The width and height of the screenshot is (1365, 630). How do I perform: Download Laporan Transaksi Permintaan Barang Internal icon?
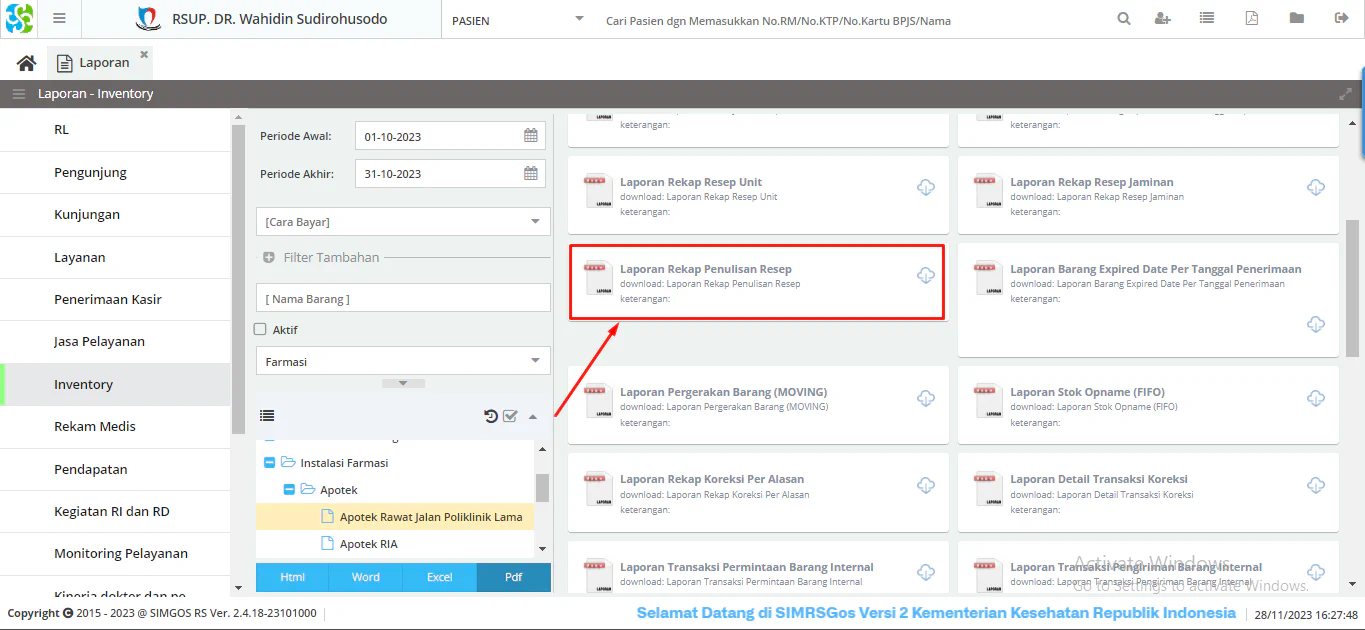pyautogui.click(x=926, y=572)
